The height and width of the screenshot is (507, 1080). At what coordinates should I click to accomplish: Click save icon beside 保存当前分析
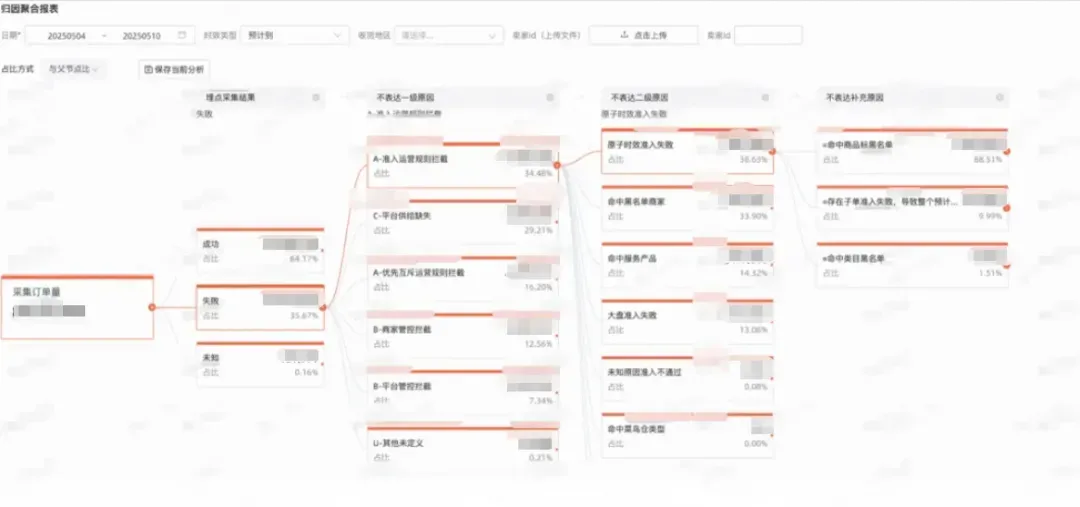148,70
